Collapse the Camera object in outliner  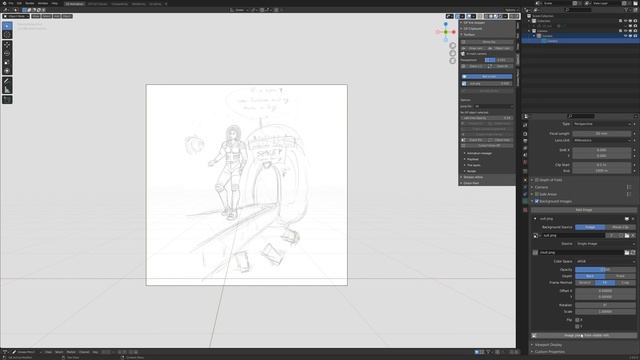[534, 36]
